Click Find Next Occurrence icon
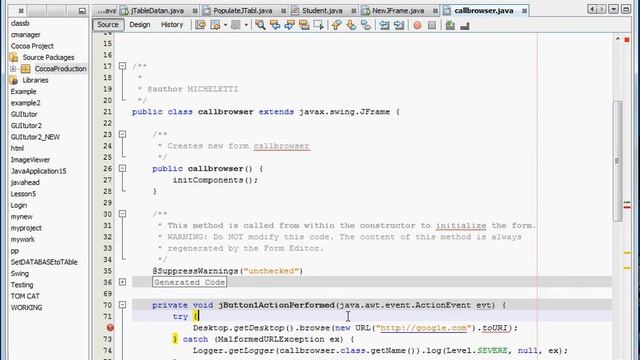The width and height of the screenshot is (640, 360). coord(290,25)
